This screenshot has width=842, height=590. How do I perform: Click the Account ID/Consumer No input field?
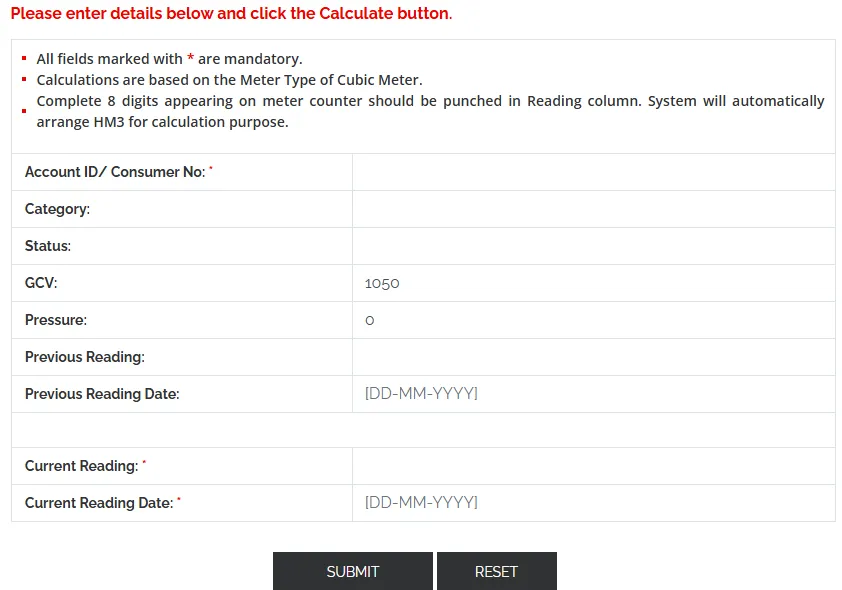click(x=593, y=172)
